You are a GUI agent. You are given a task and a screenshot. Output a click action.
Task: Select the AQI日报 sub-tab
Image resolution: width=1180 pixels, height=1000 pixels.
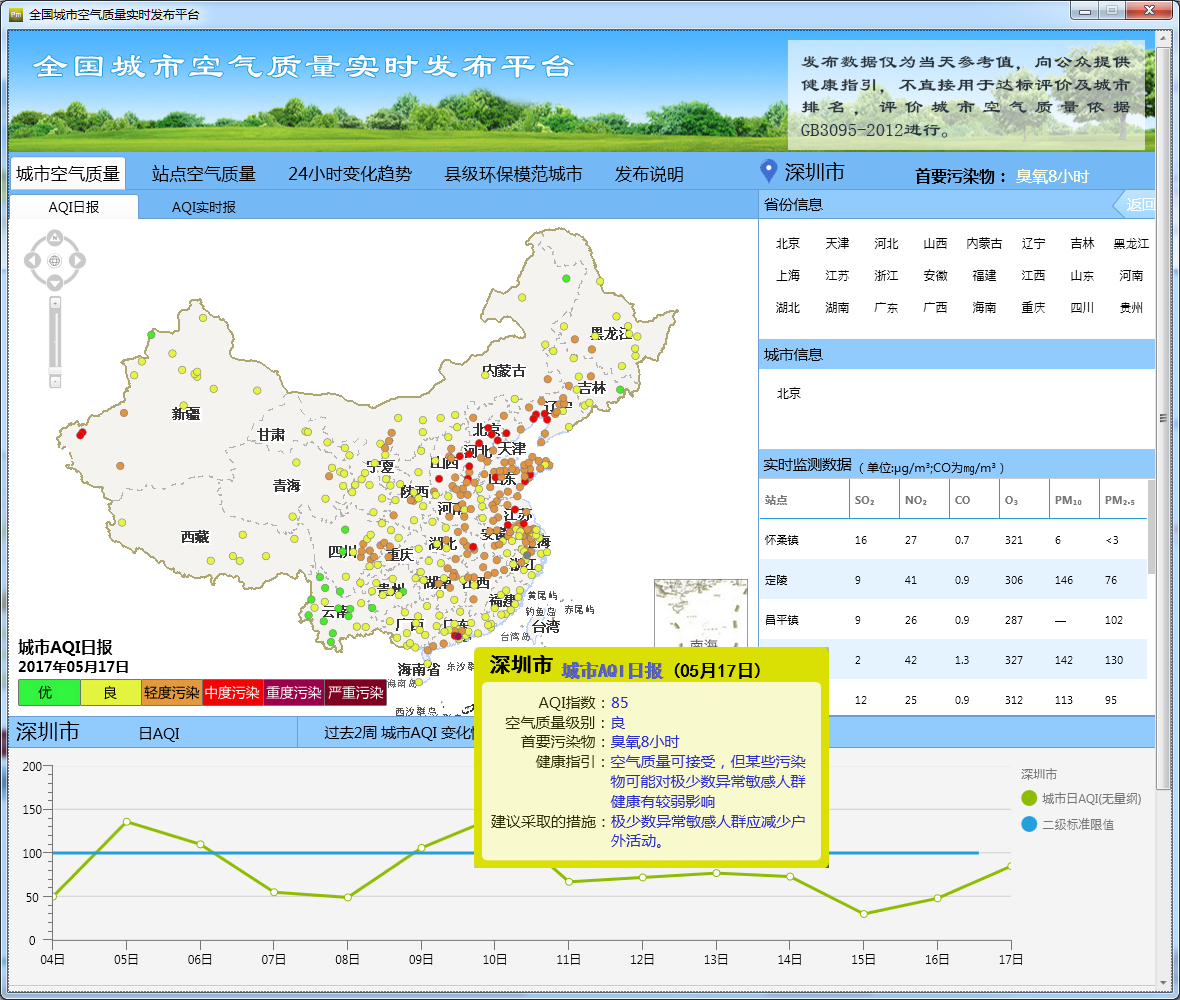74,207
